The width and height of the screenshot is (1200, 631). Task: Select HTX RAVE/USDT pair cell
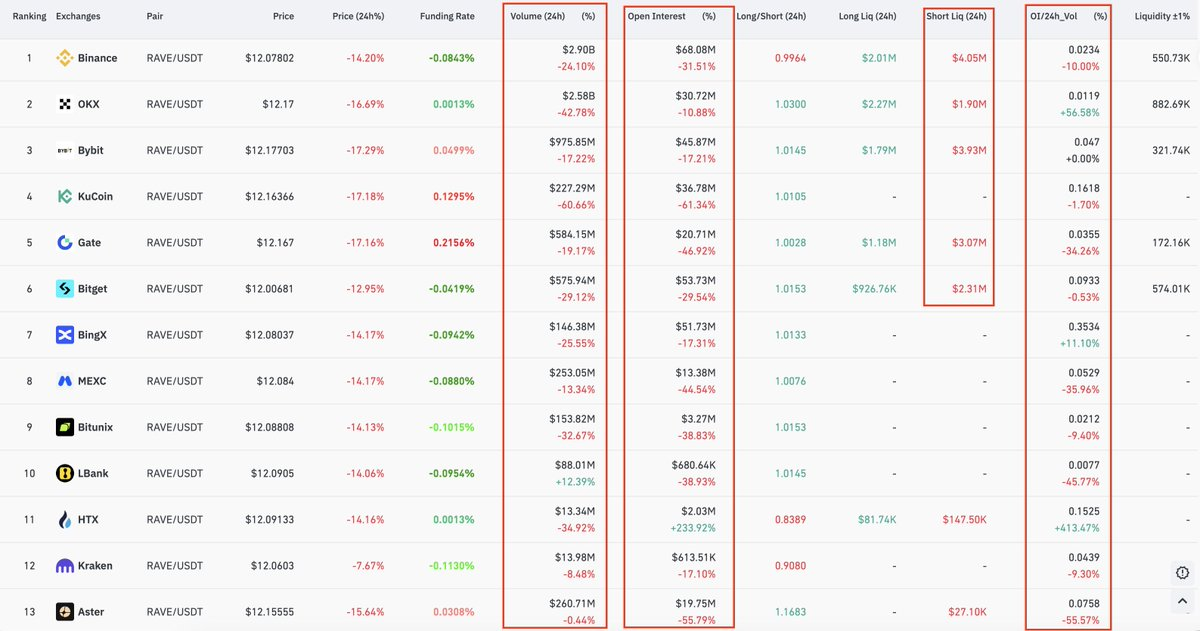174,520
